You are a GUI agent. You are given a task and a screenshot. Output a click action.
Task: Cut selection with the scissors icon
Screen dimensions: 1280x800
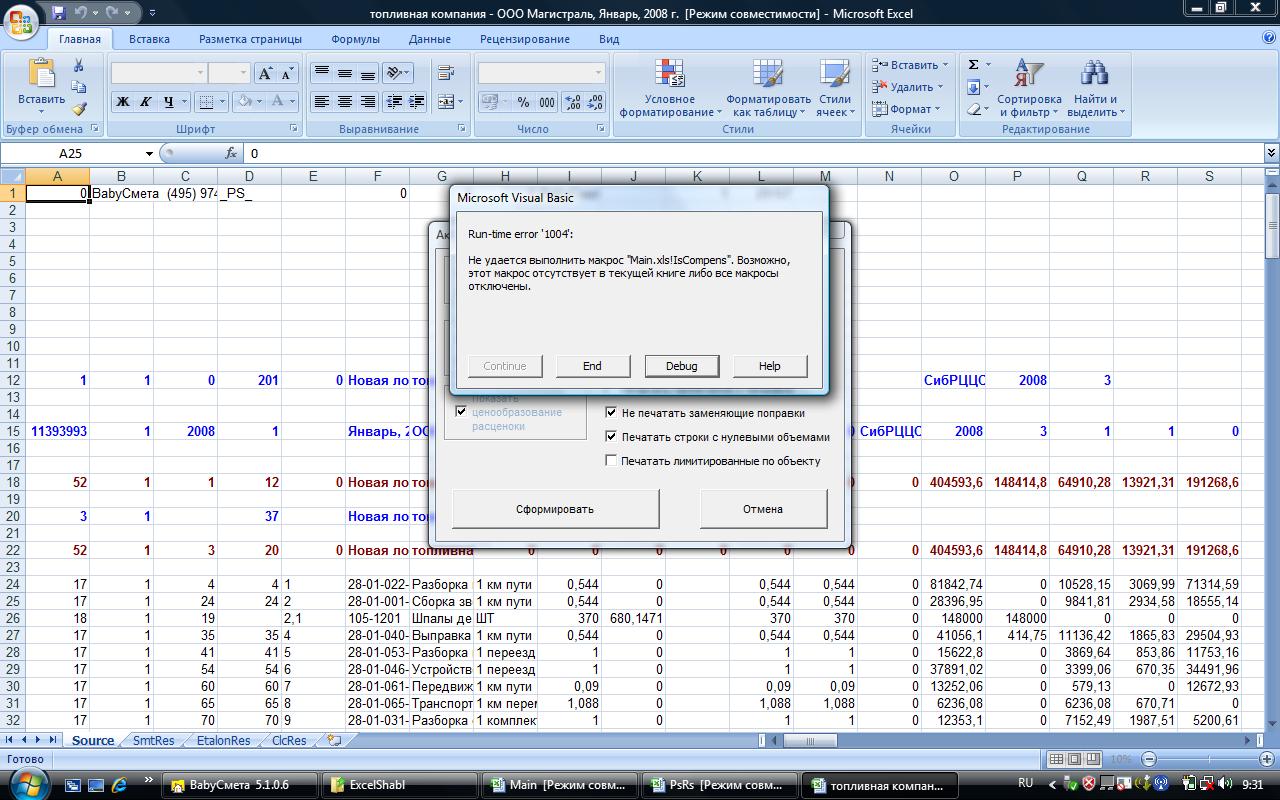pos(79,64)
